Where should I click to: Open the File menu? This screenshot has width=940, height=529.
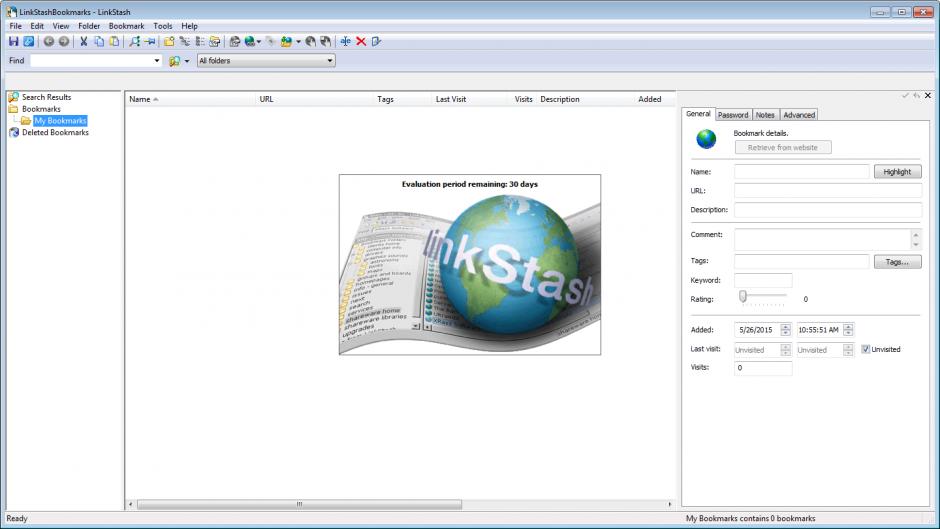[x=16, y=26]
